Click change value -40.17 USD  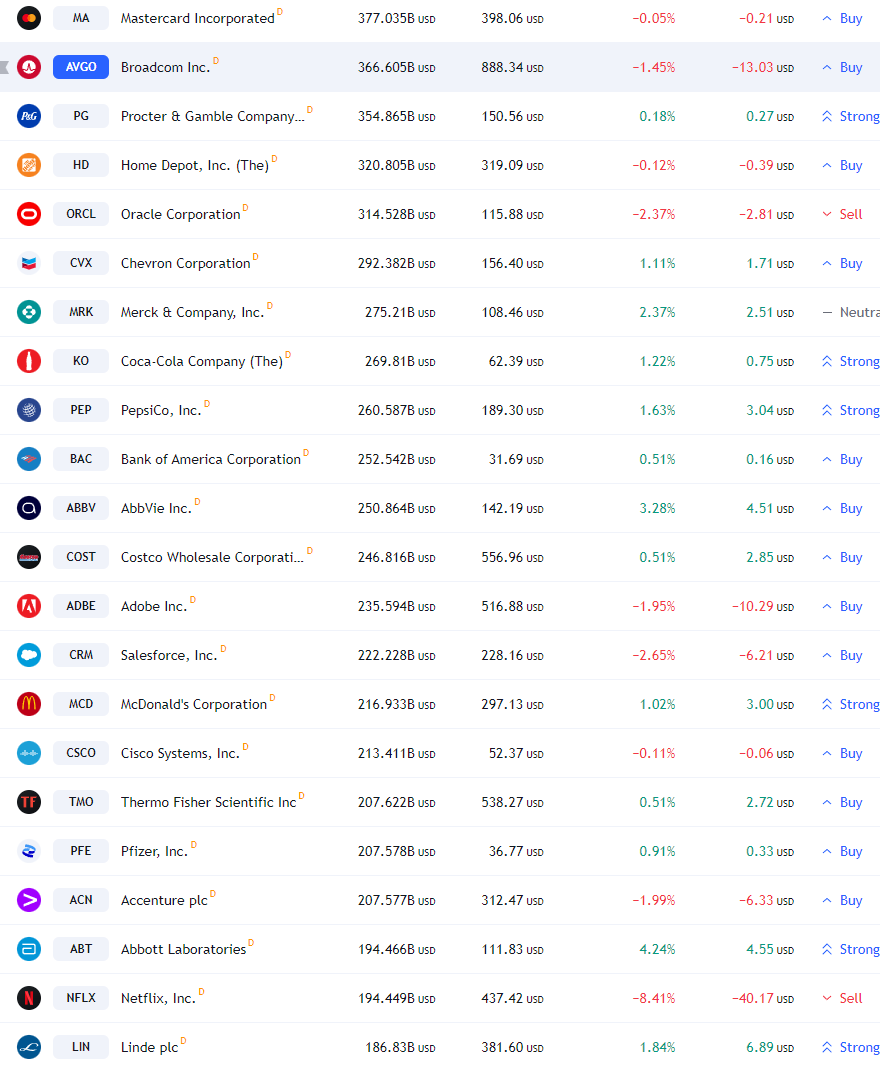click(x=763, y=999)
